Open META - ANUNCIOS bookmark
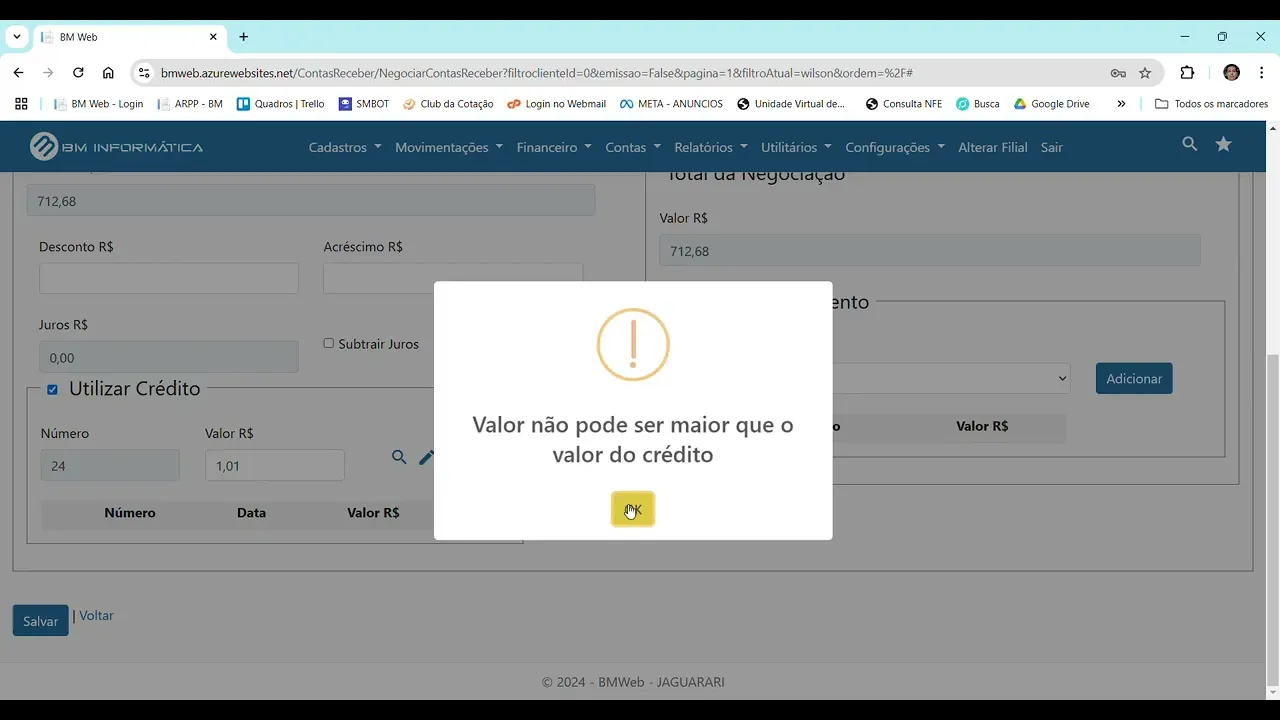This screenshot has width=1280, height=720. click(x=671, y=103)
